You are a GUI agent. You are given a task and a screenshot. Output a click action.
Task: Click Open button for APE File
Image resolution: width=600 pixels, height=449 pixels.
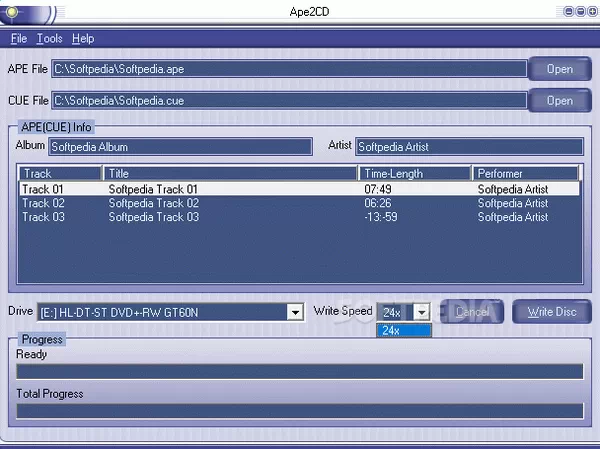coord(559,69)
